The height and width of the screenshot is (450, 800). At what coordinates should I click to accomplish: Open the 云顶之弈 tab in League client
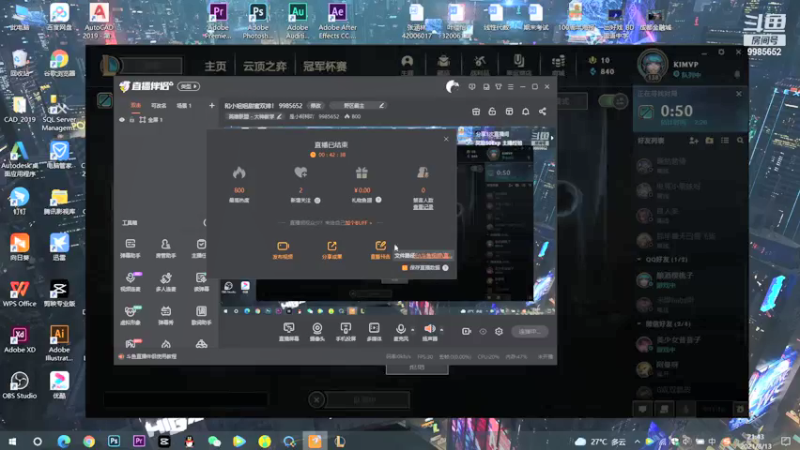pos(264,66)
